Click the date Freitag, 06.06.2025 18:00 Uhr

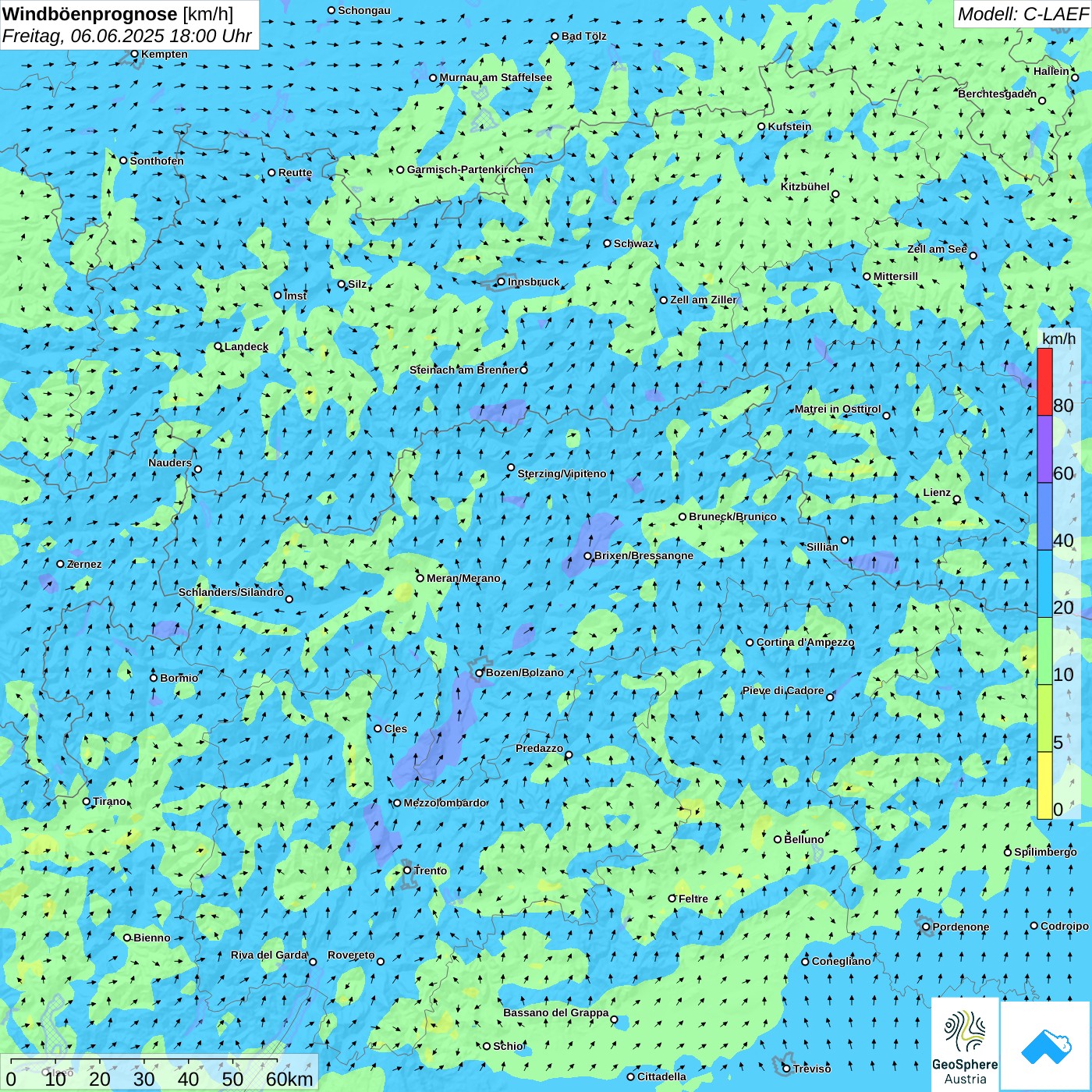127,36
